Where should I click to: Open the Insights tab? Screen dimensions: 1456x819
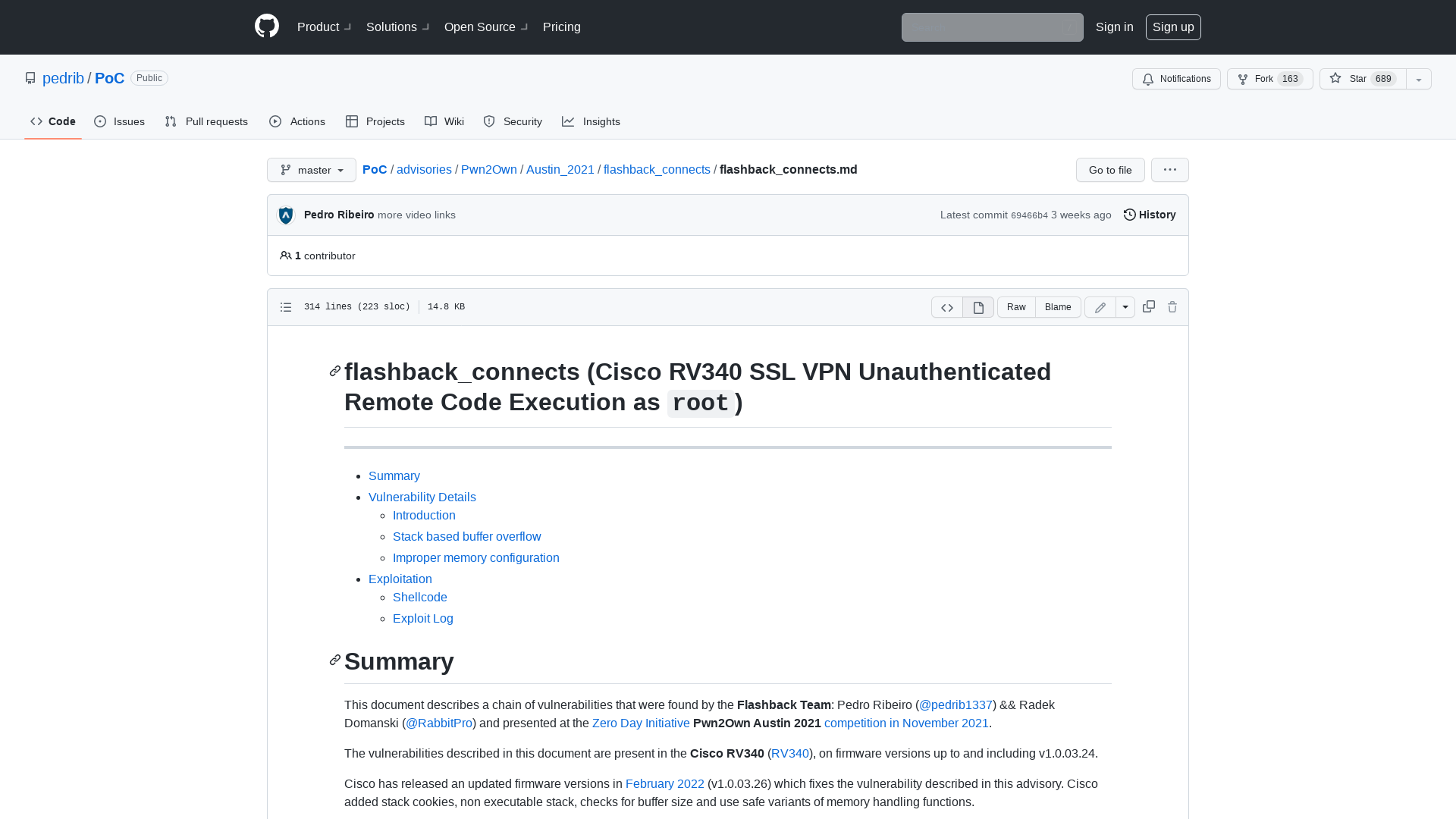pyautogui.click(x=591, y=121)
